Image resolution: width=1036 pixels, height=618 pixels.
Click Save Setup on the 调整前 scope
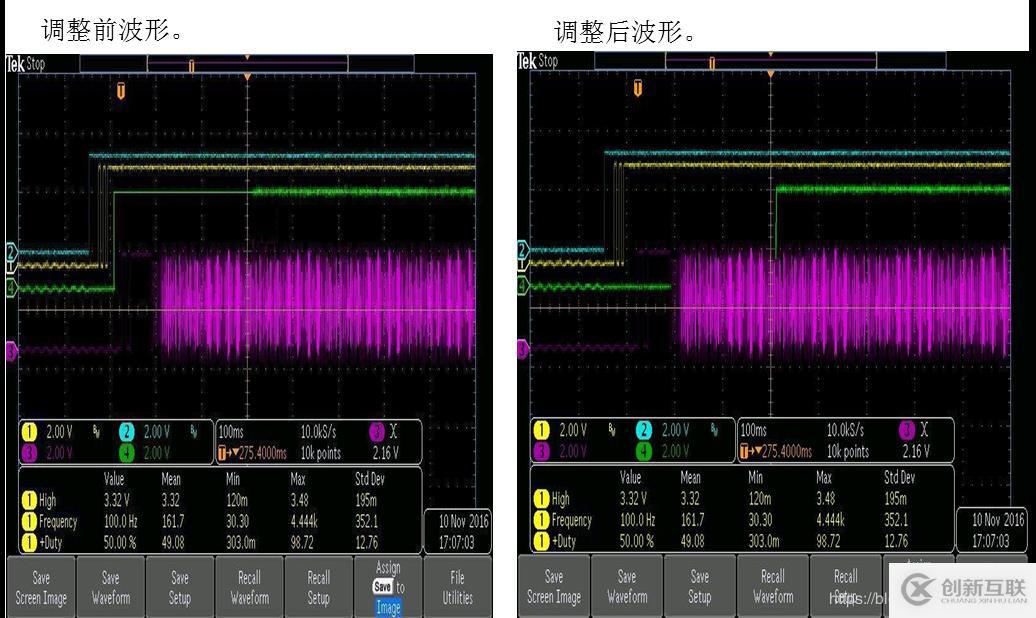(x=180, y=587)
